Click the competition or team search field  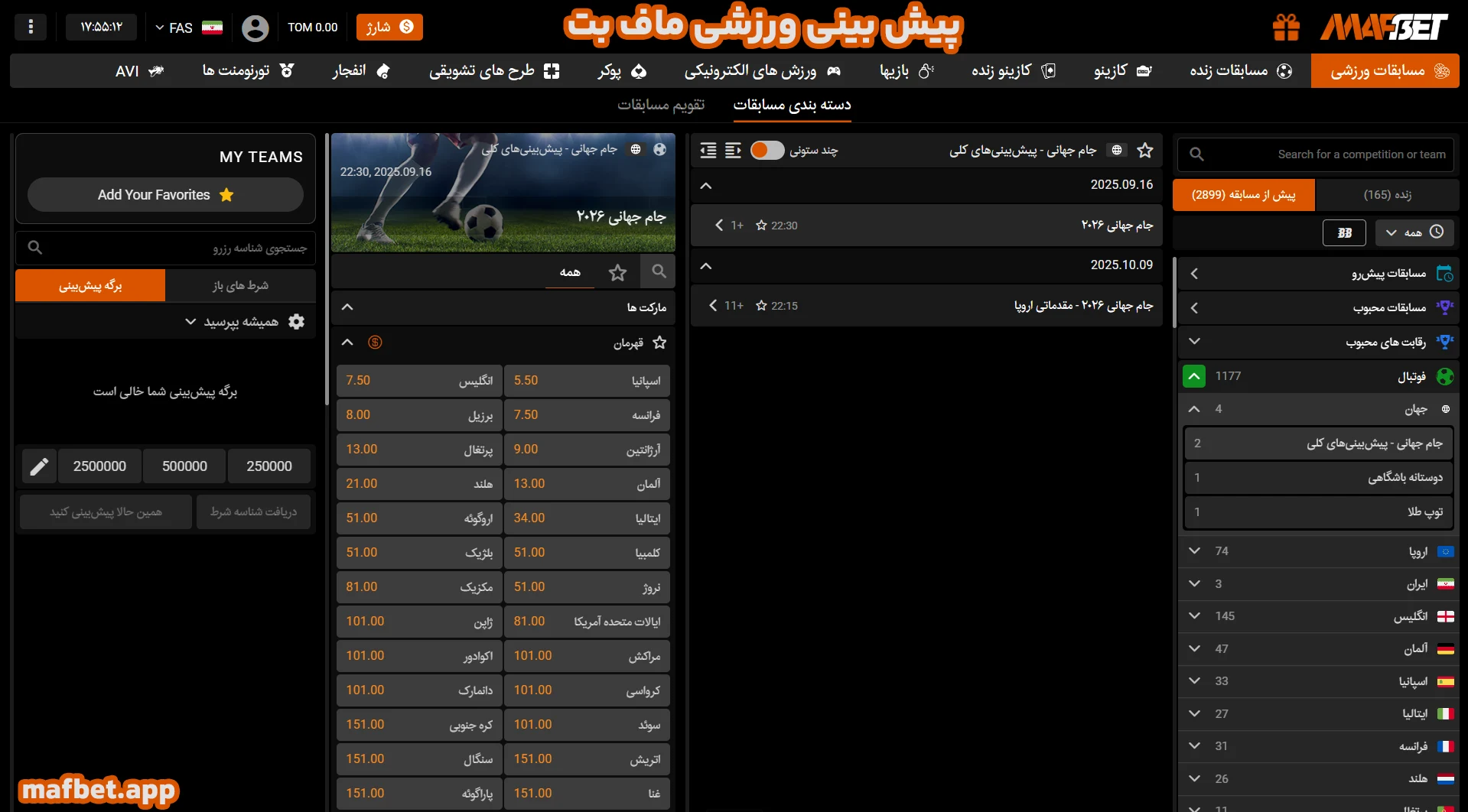1316,154
